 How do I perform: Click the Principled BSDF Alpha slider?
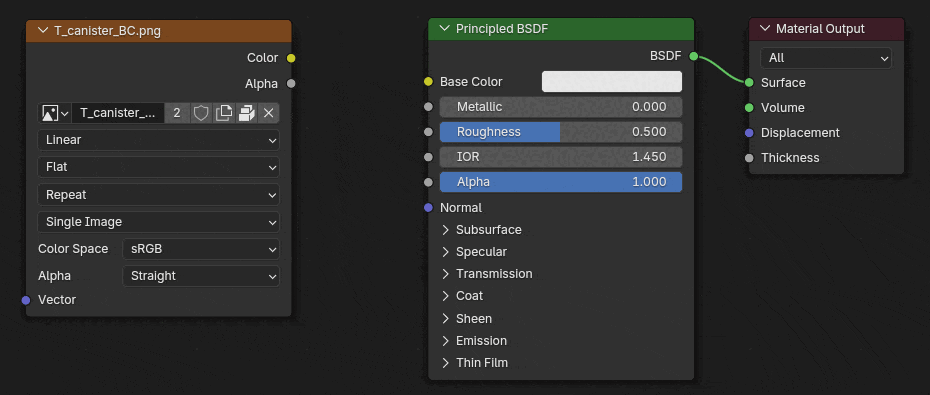click(560, 182)
